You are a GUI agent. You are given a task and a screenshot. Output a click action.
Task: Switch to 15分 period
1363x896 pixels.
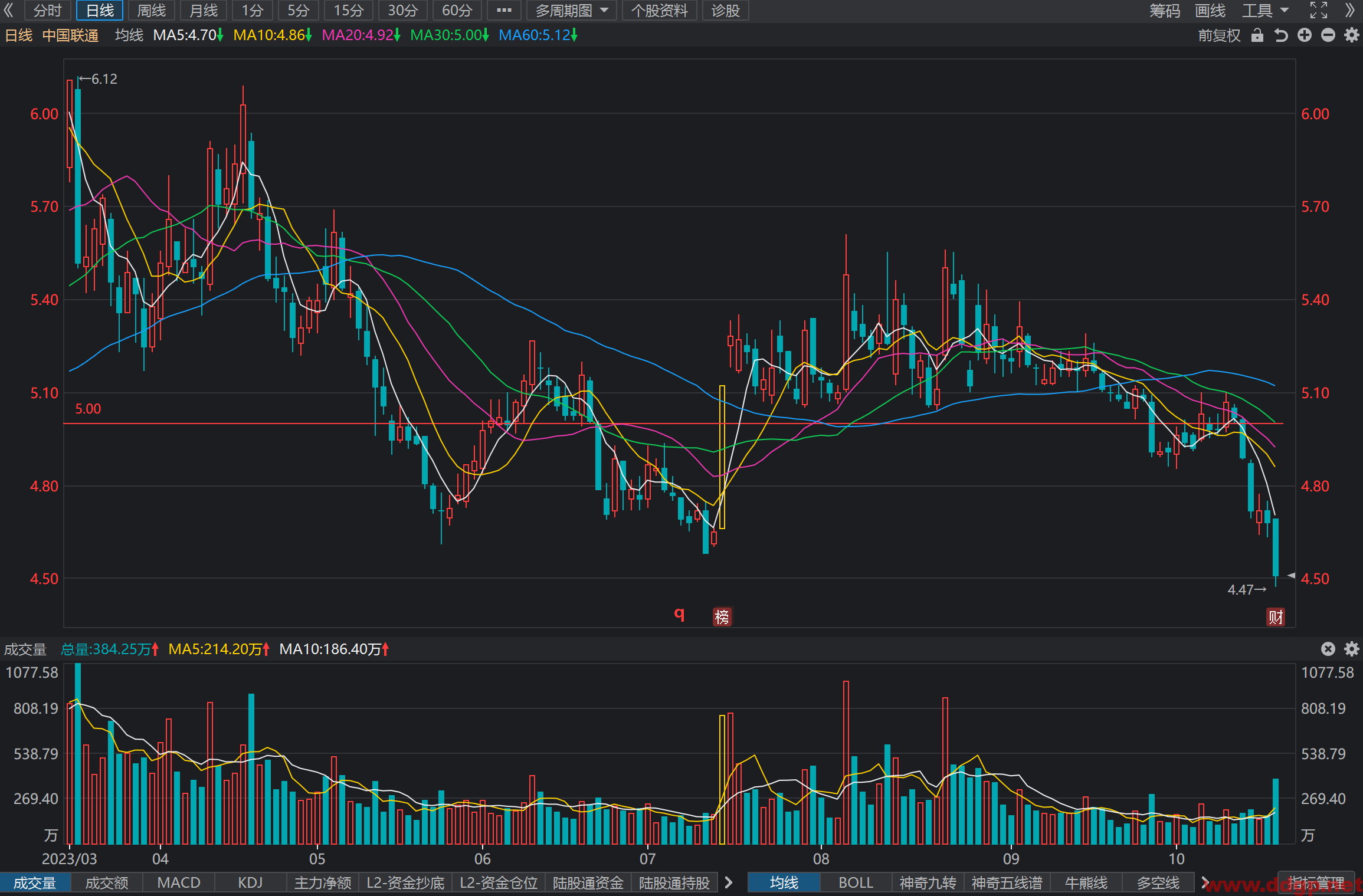[349, 10]
